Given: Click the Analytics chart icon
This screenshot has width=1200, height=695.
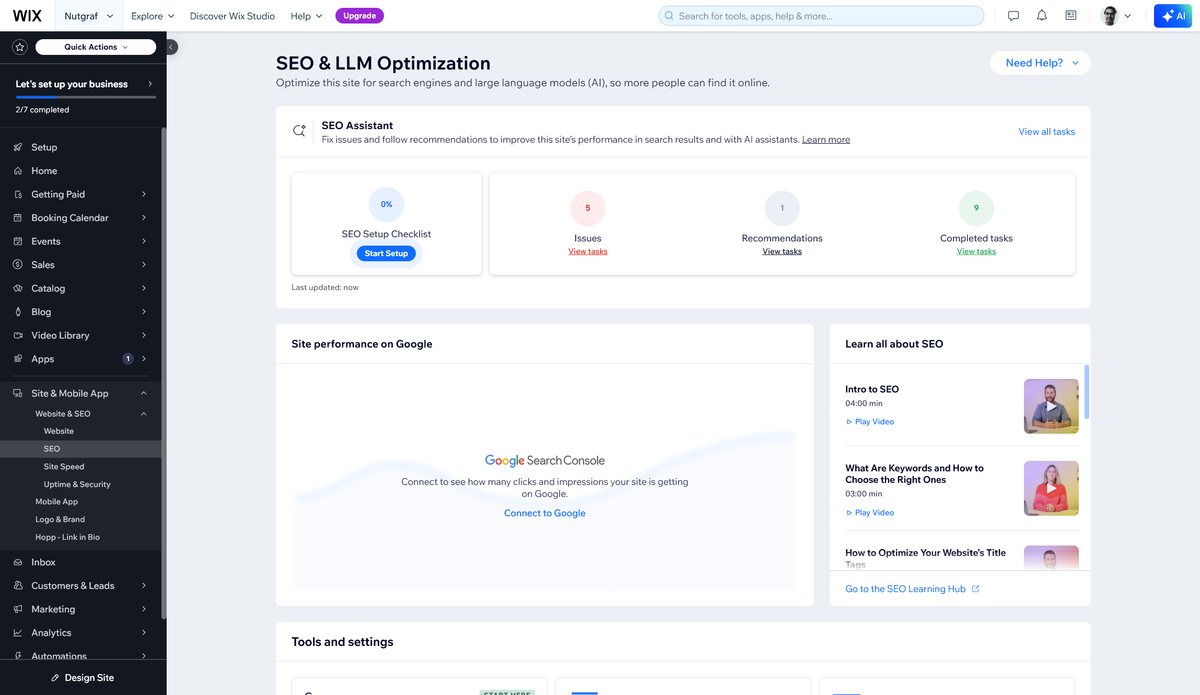Looking at the screenshot, I should coord(18,633).
